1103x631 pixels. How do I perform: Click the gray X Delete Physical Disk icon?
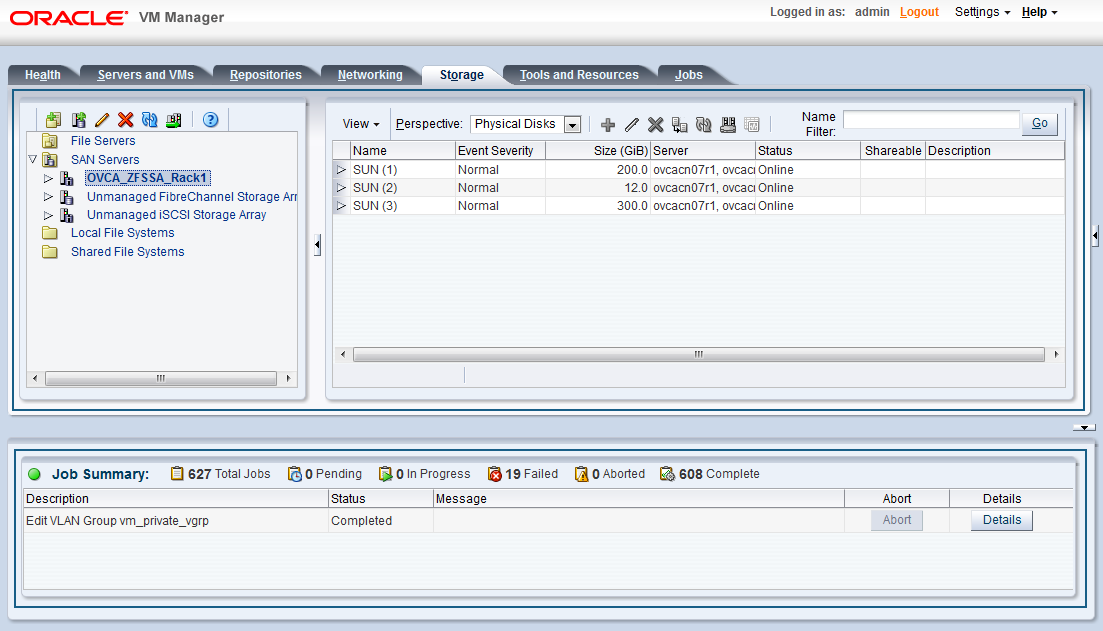[656, 125]
